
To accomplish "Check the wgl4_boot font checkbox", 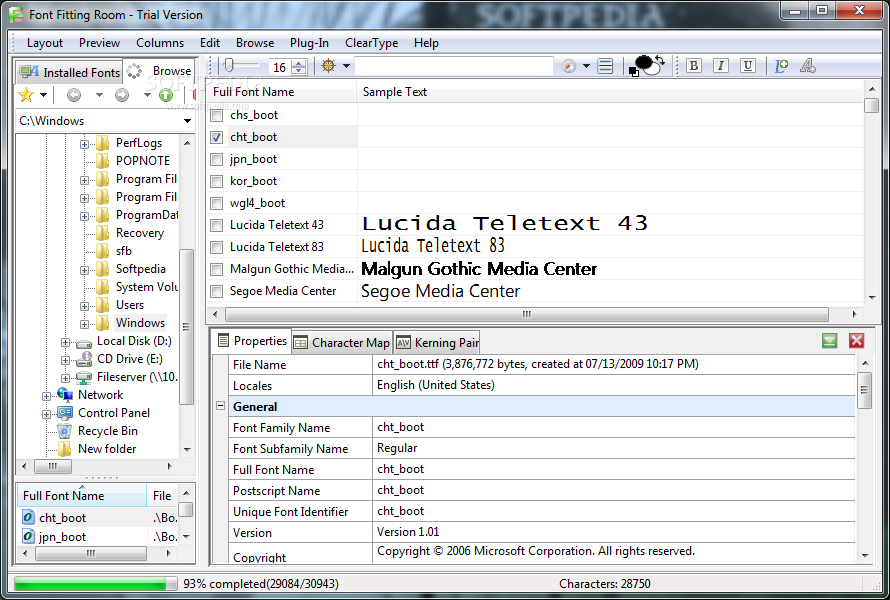I will 216,203.
